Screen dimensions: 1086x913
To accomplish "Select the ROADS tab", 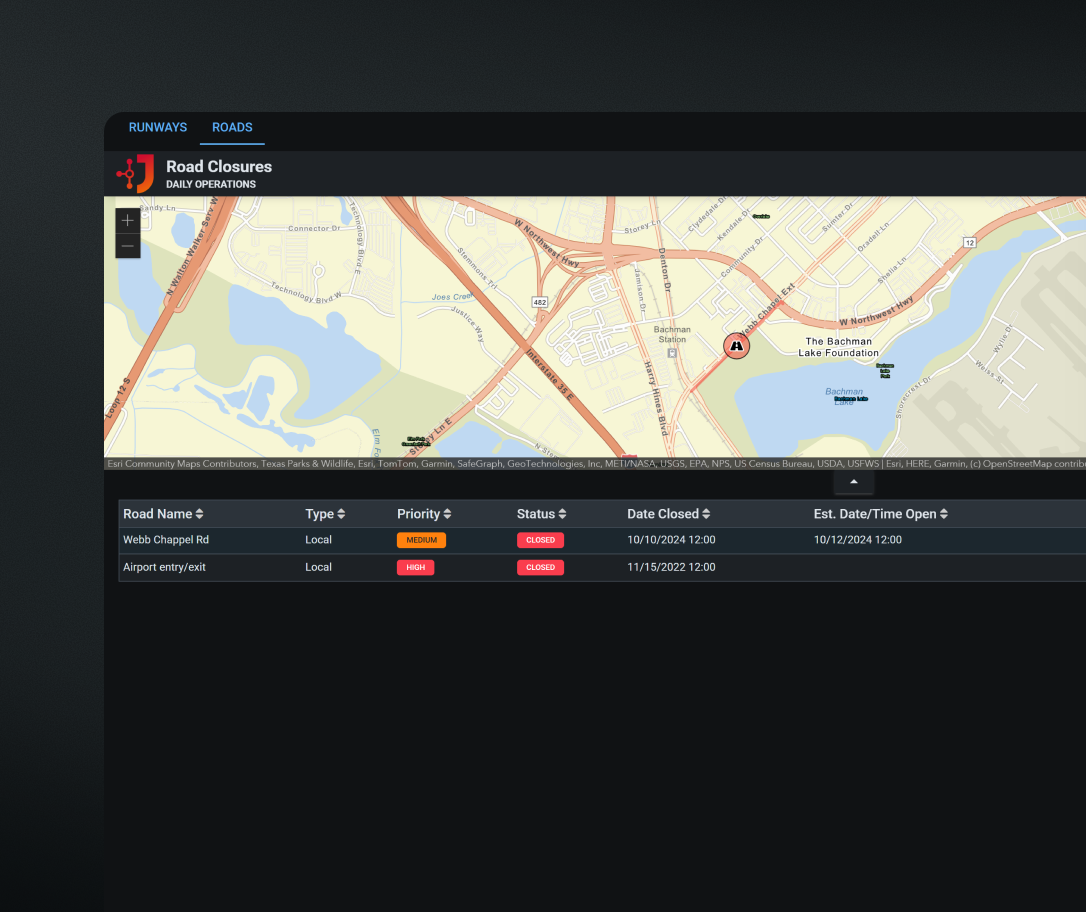I will [x=232, y=128].
